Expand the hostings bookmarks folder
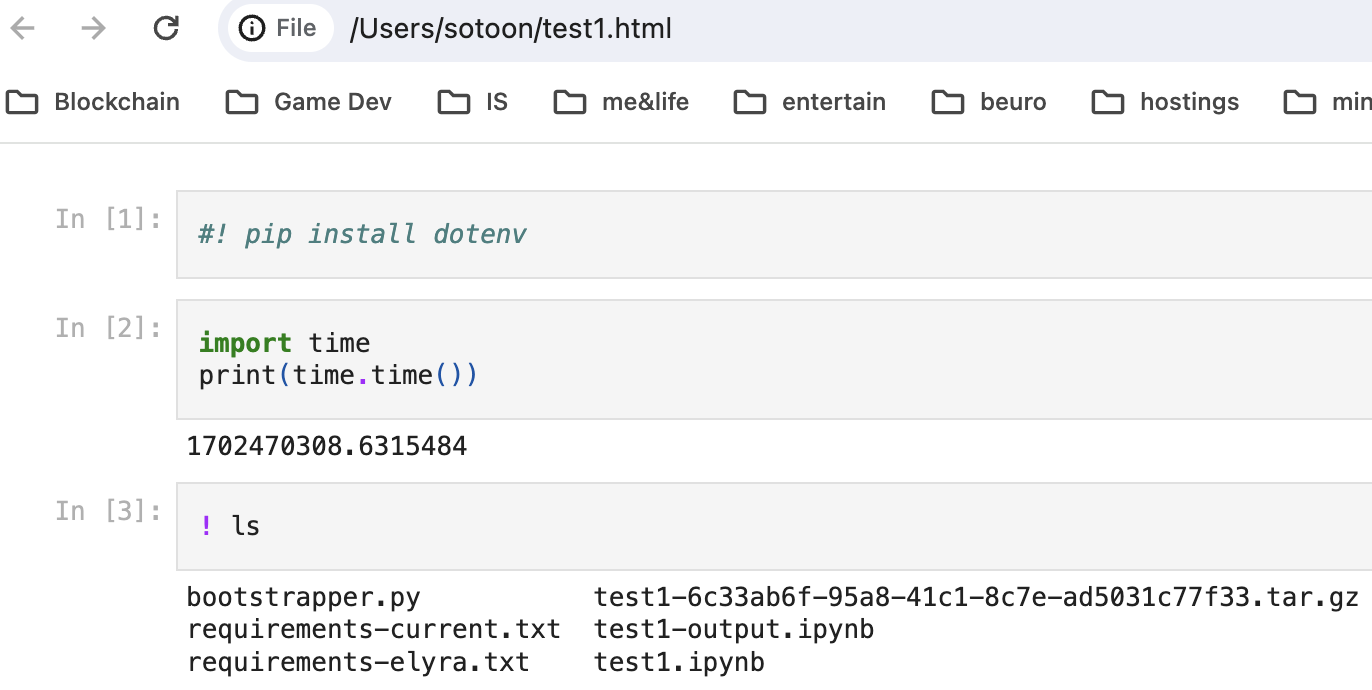The image size is (1372, 690). coord(1166,102)
